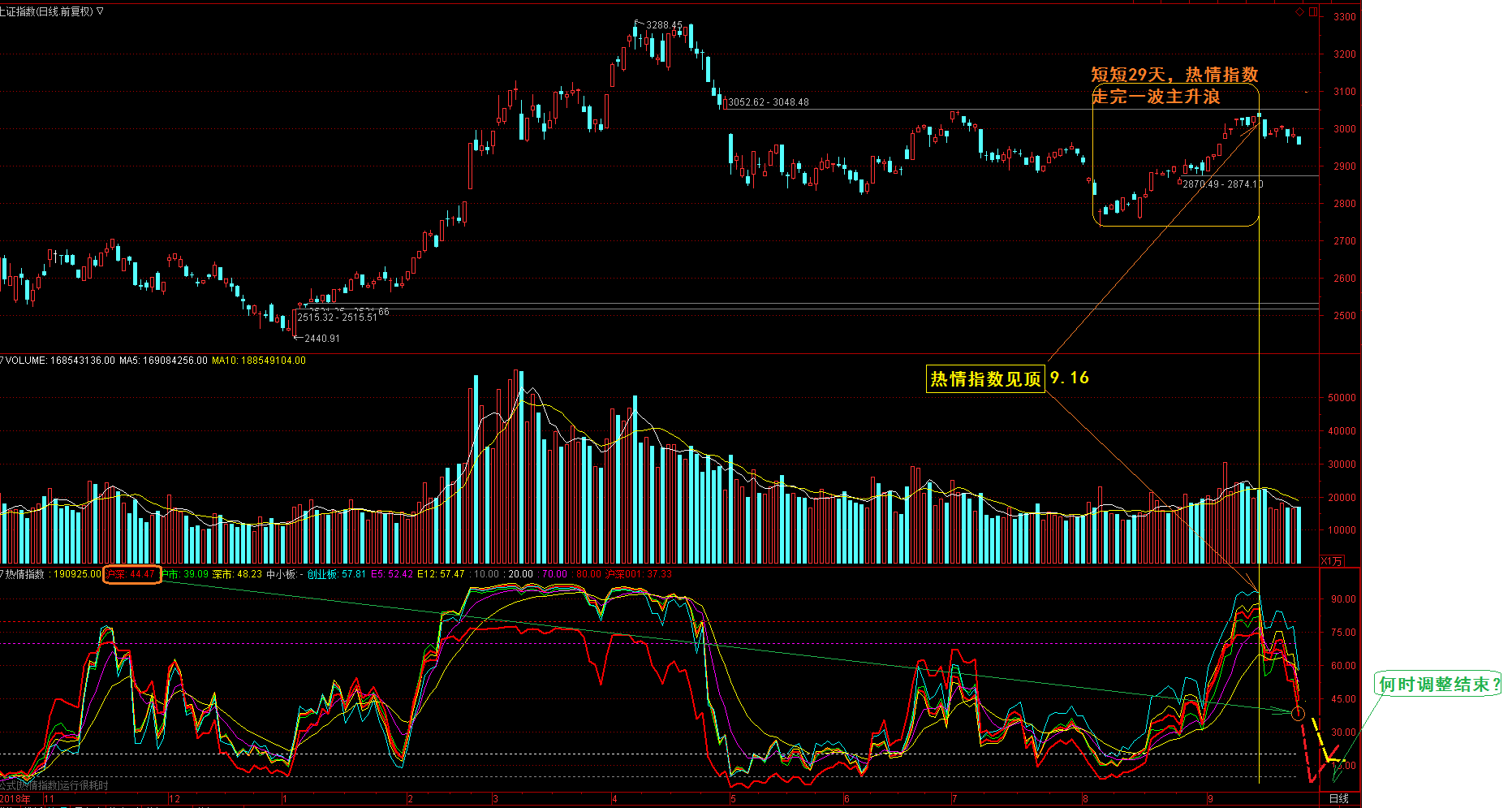Click the '沪深: 44.47' indicator value
1512x808 pixels.
[x=131, y=574]
